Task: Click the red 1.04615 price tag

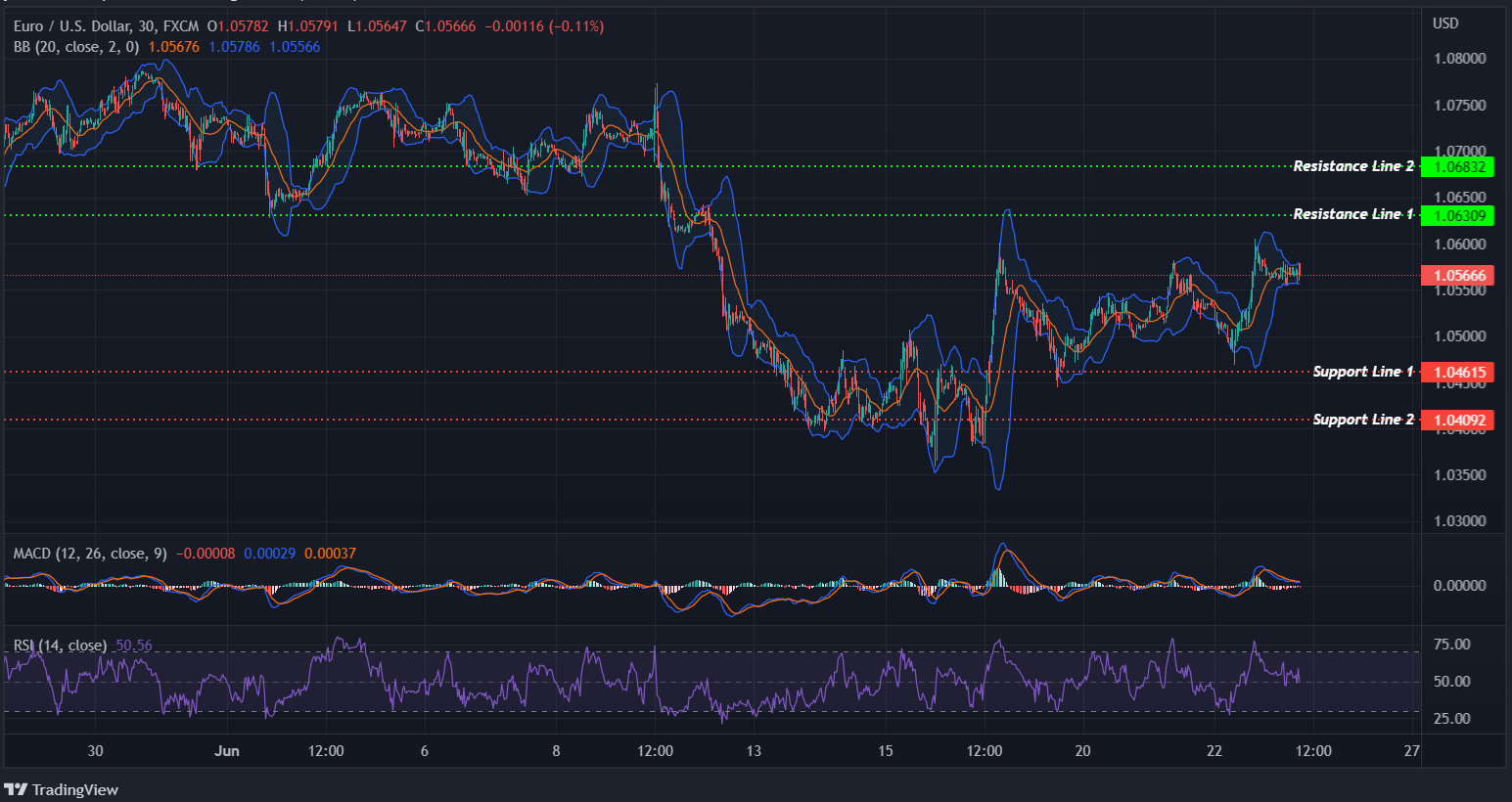Action: click(1457, 372)
